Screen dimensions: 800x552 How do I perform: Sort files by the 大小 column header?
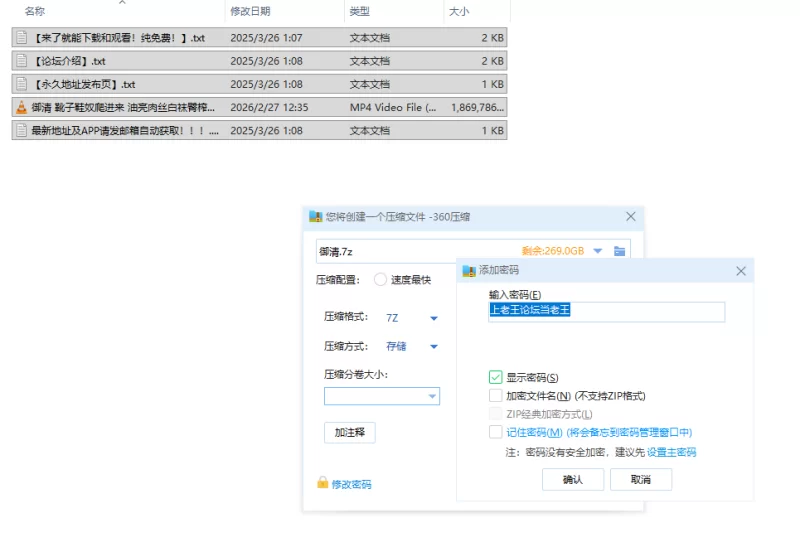point(461,11)
